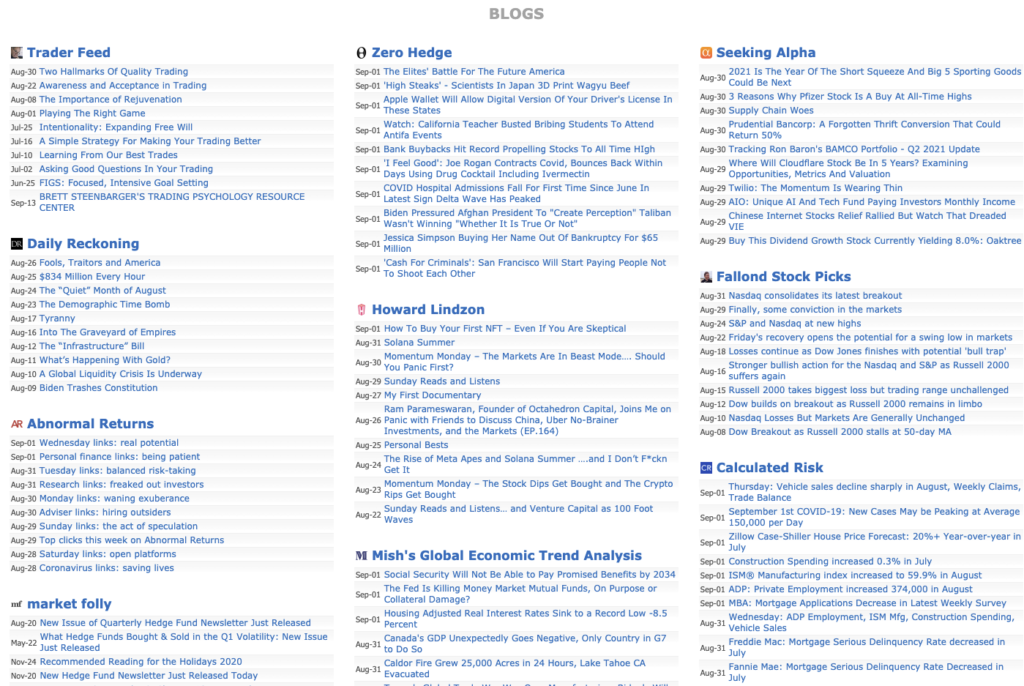Image resolution: width=1024 pixels, height=686 pixels.
Task: Open 'Wednesday links: real potential' post
Action: click(108, 443)
